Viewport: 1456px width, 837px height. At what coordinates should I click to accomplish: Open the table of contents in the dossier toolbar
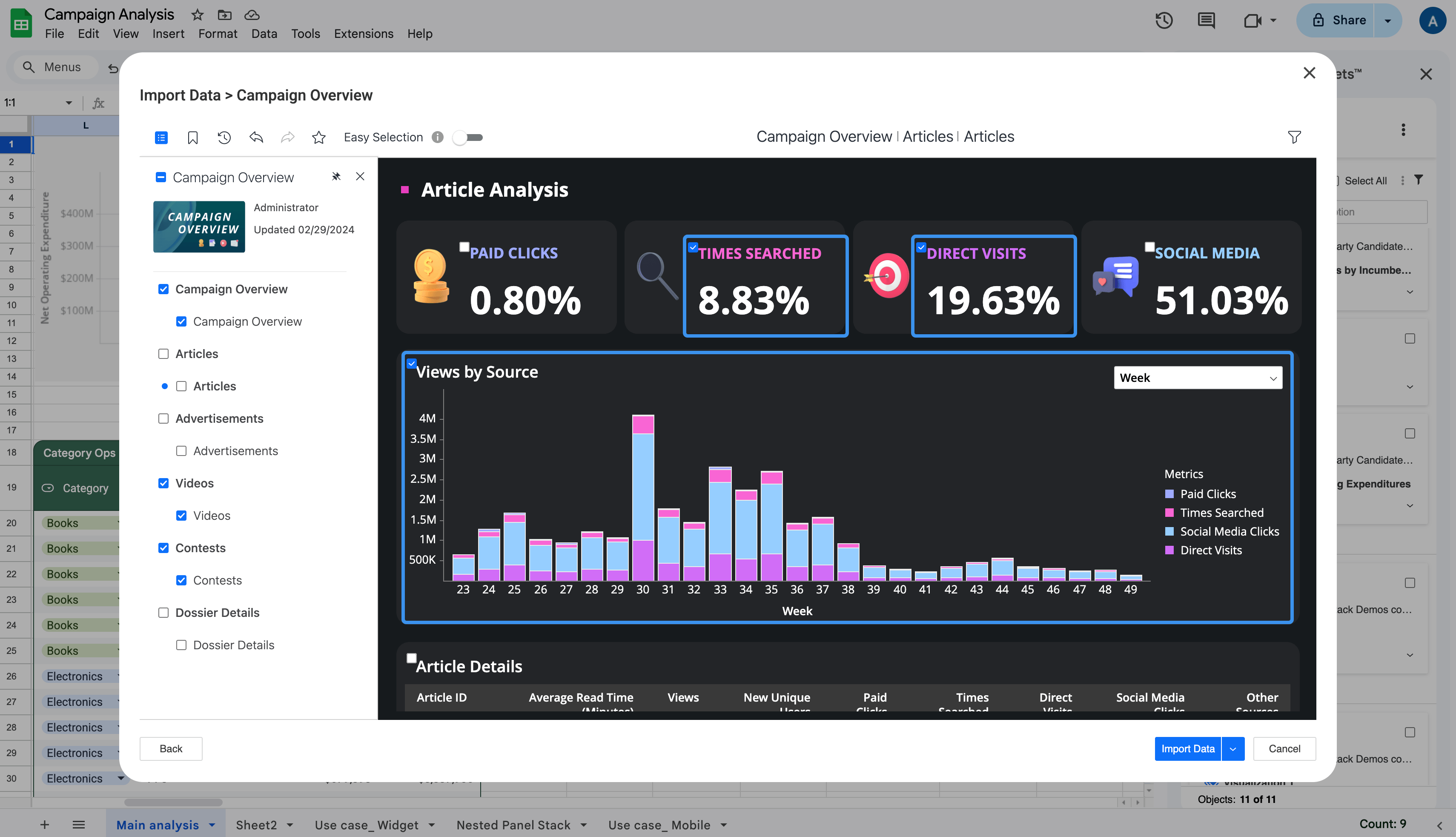[161, 138]
